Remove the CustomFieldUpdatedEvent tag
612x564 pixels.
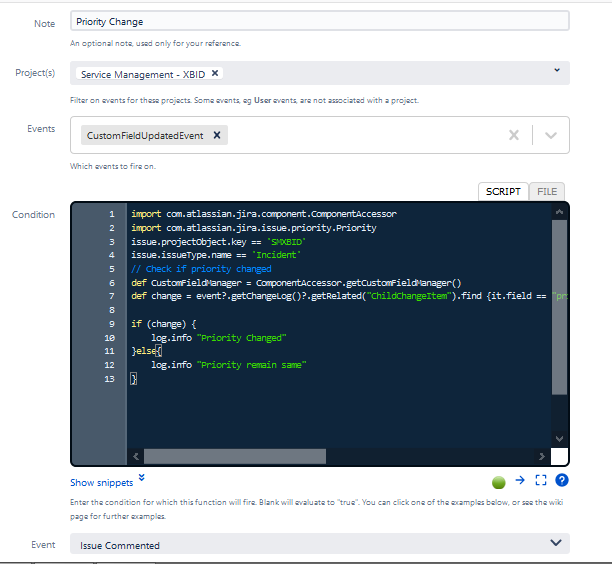click(x=217, y=135)
